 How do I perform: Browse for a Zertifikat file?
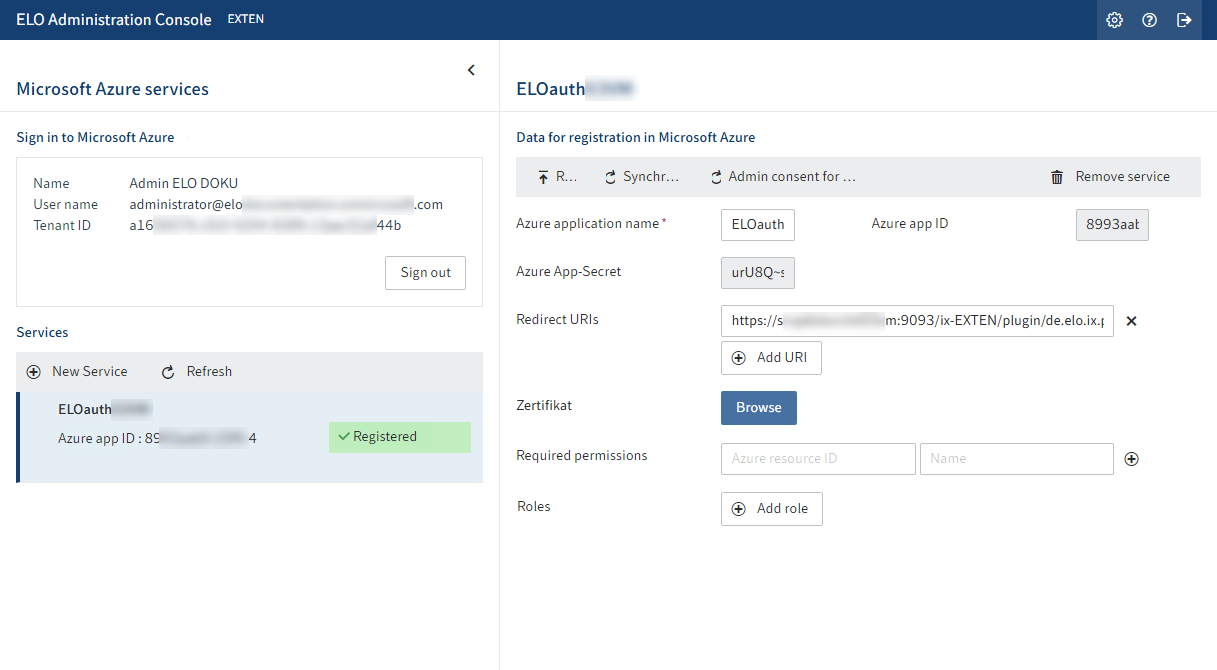pos(759,408)
